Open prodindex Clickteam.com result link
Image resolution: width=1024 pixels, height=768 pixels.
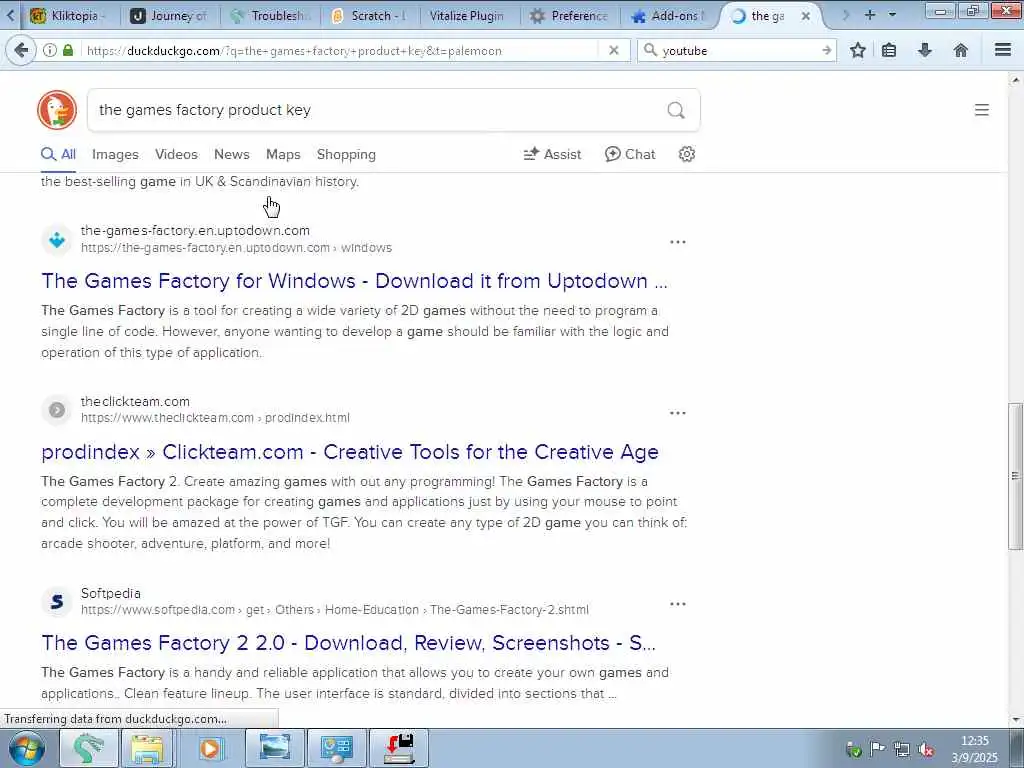[350, 452]
